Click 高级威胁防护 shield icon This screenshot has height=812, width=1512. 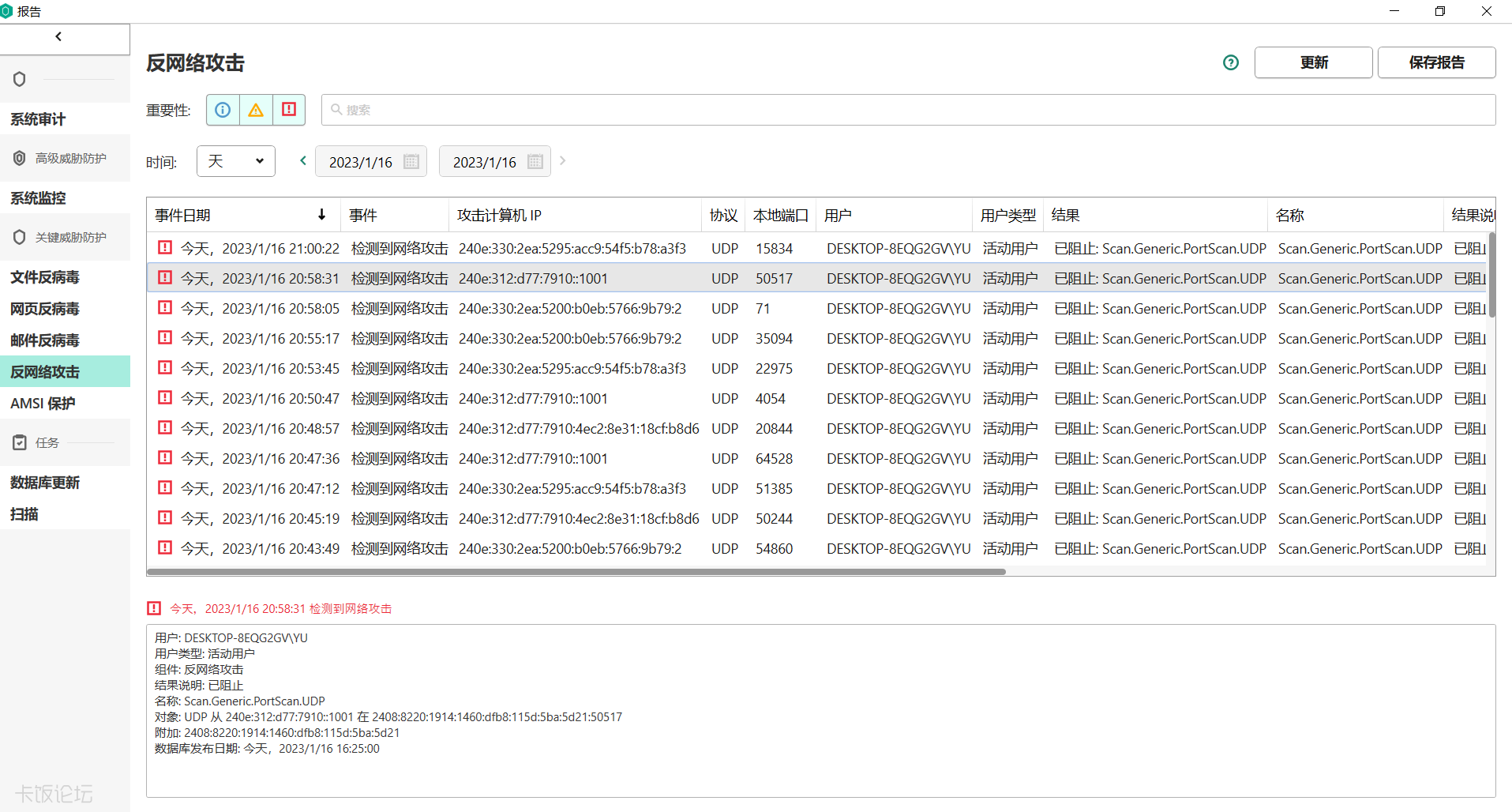20,158
